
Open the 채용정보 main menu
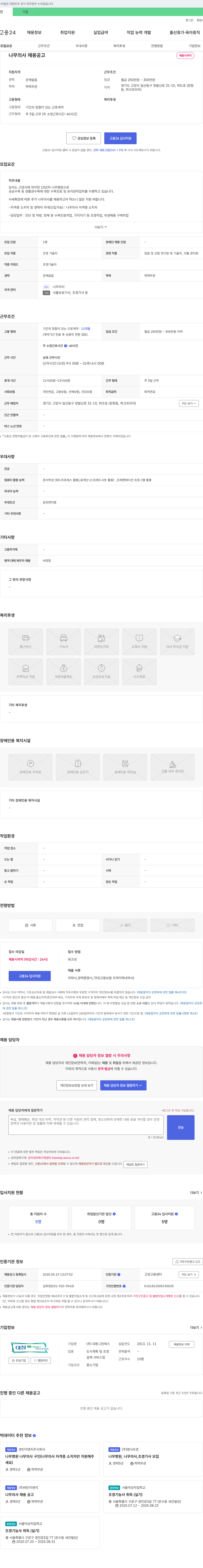(x=34, y=32)
